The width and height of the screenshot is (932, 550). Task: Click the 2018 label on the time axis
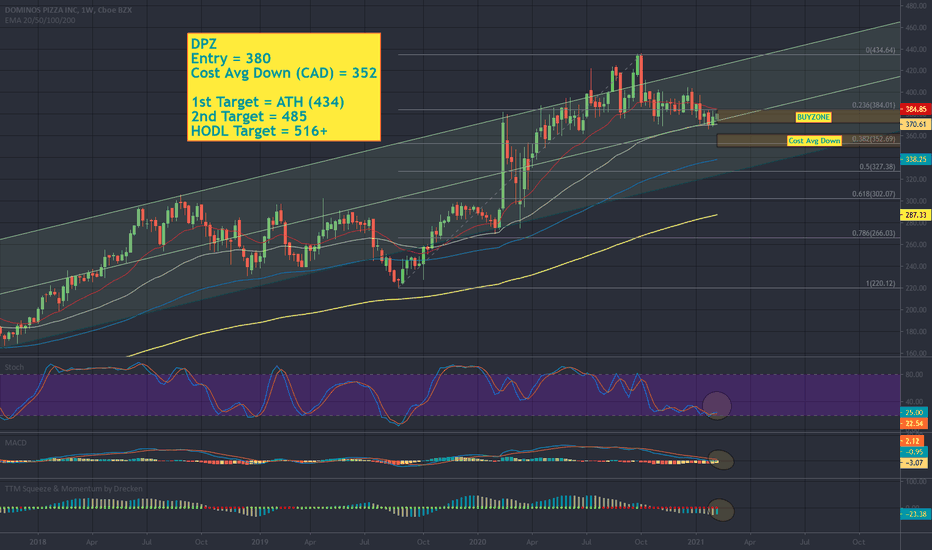click(x=37, y=542)
